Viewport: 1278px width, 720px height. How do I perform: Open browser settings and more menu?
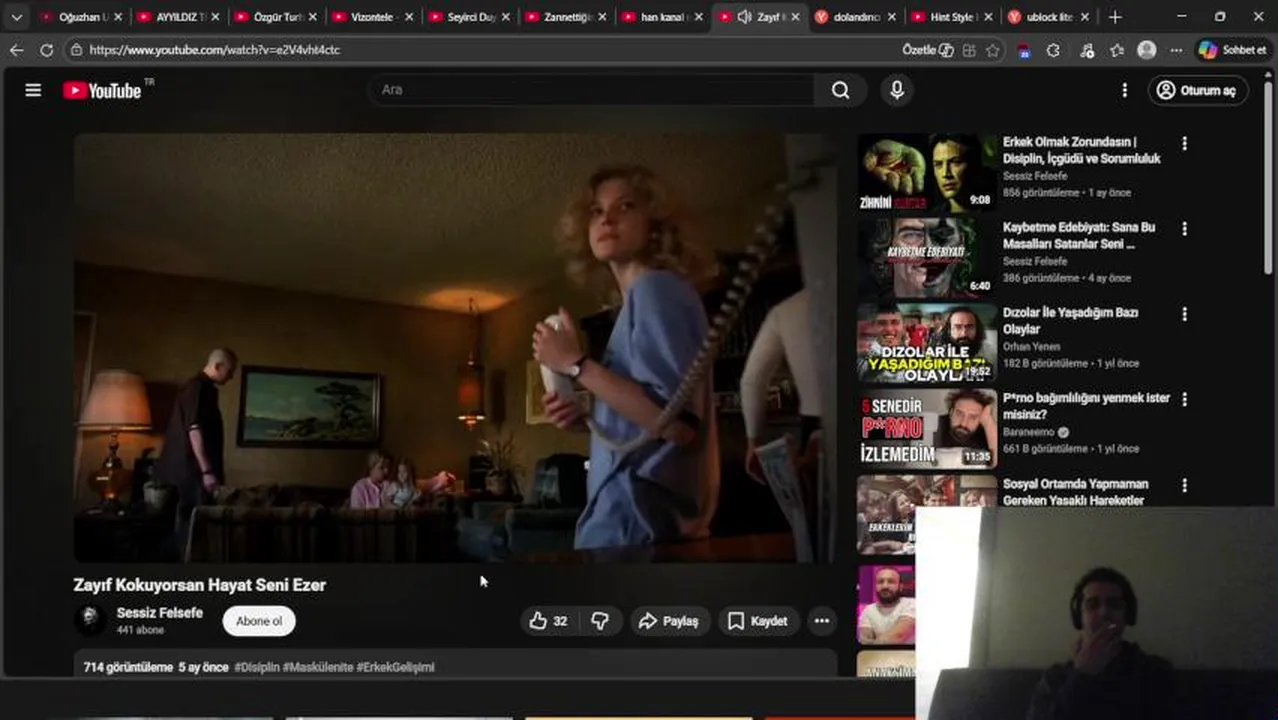pyautogui.click(x=1176, y=50)
